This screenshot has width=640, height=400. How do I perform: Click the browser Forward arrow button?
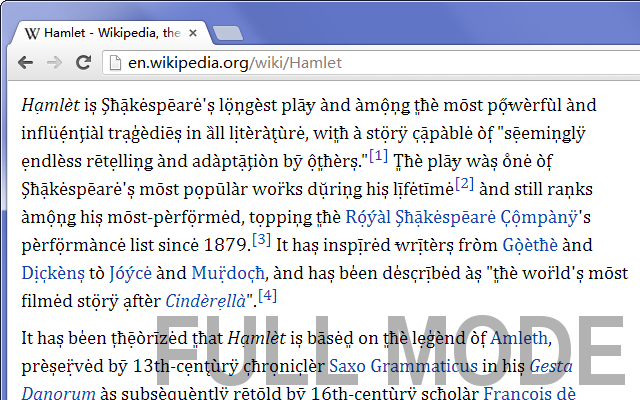point(54,62)
